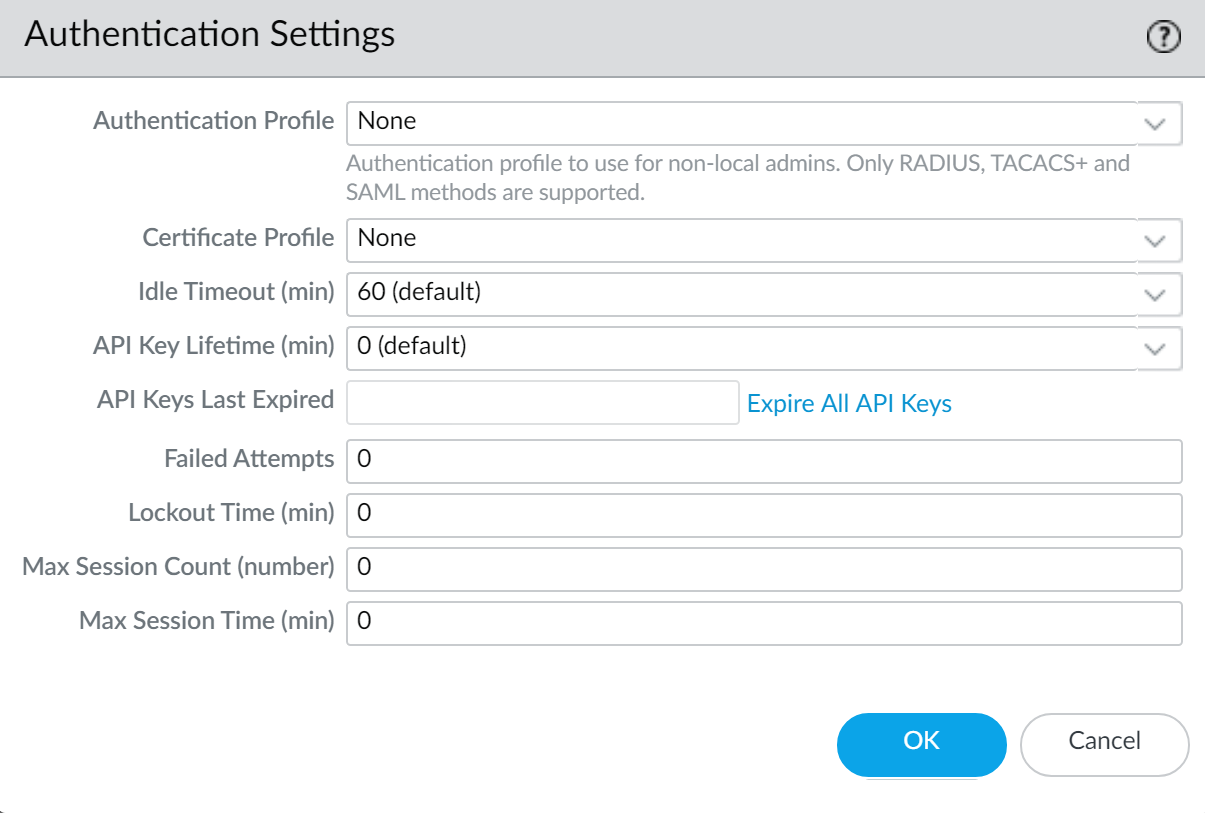Expand the Certificate Profile dropdown arrow
1205x813 pixels.
[1156, 241]
